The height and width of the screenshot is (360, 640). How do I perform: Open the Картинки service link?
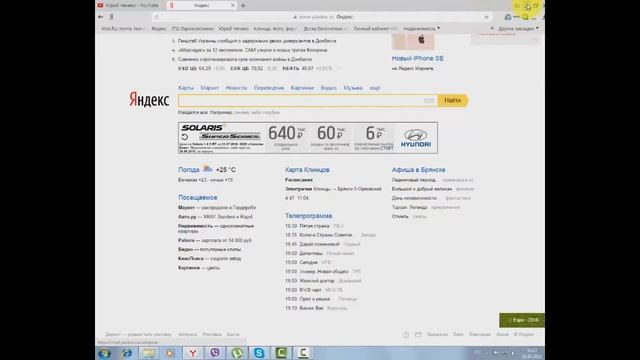pos(302,88)
